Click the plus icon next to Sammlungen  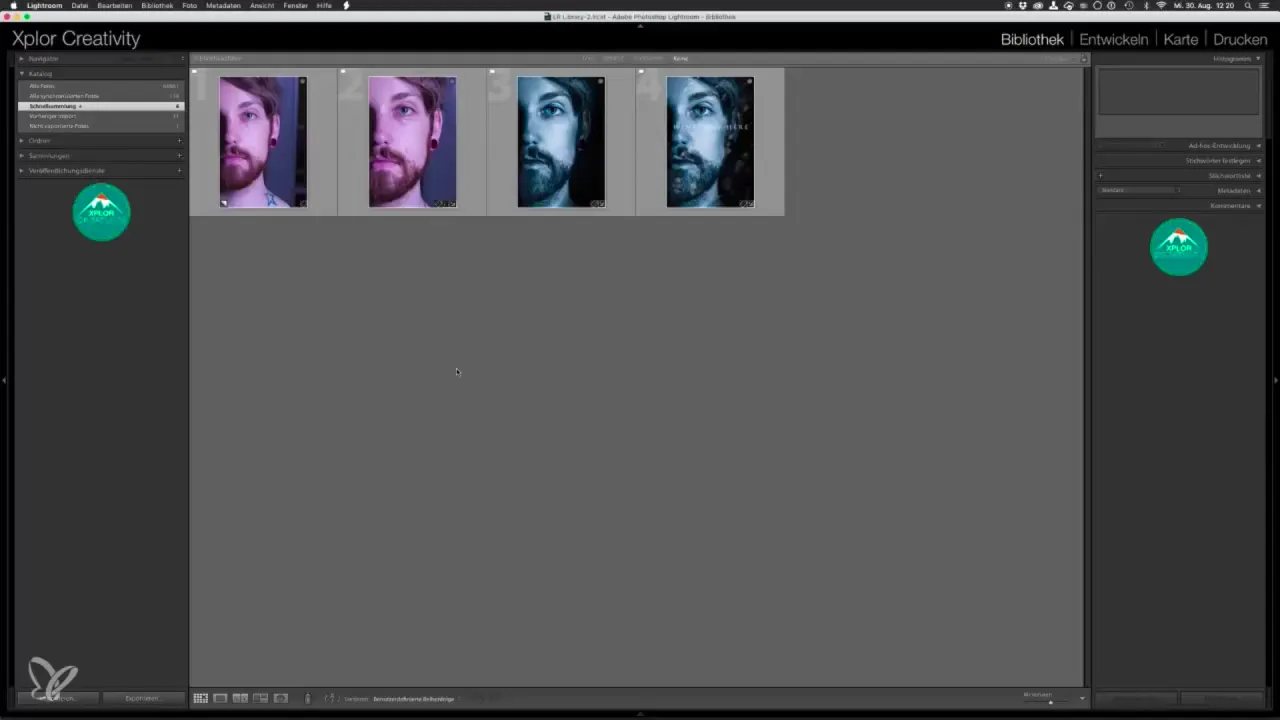pyautogui.click(x=179, y=156)
